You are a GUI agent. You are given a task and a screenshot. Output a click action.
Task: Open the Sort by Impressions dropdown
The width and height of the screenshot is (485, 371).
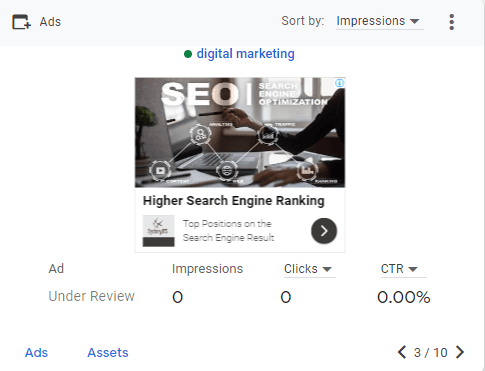(379, 21)
